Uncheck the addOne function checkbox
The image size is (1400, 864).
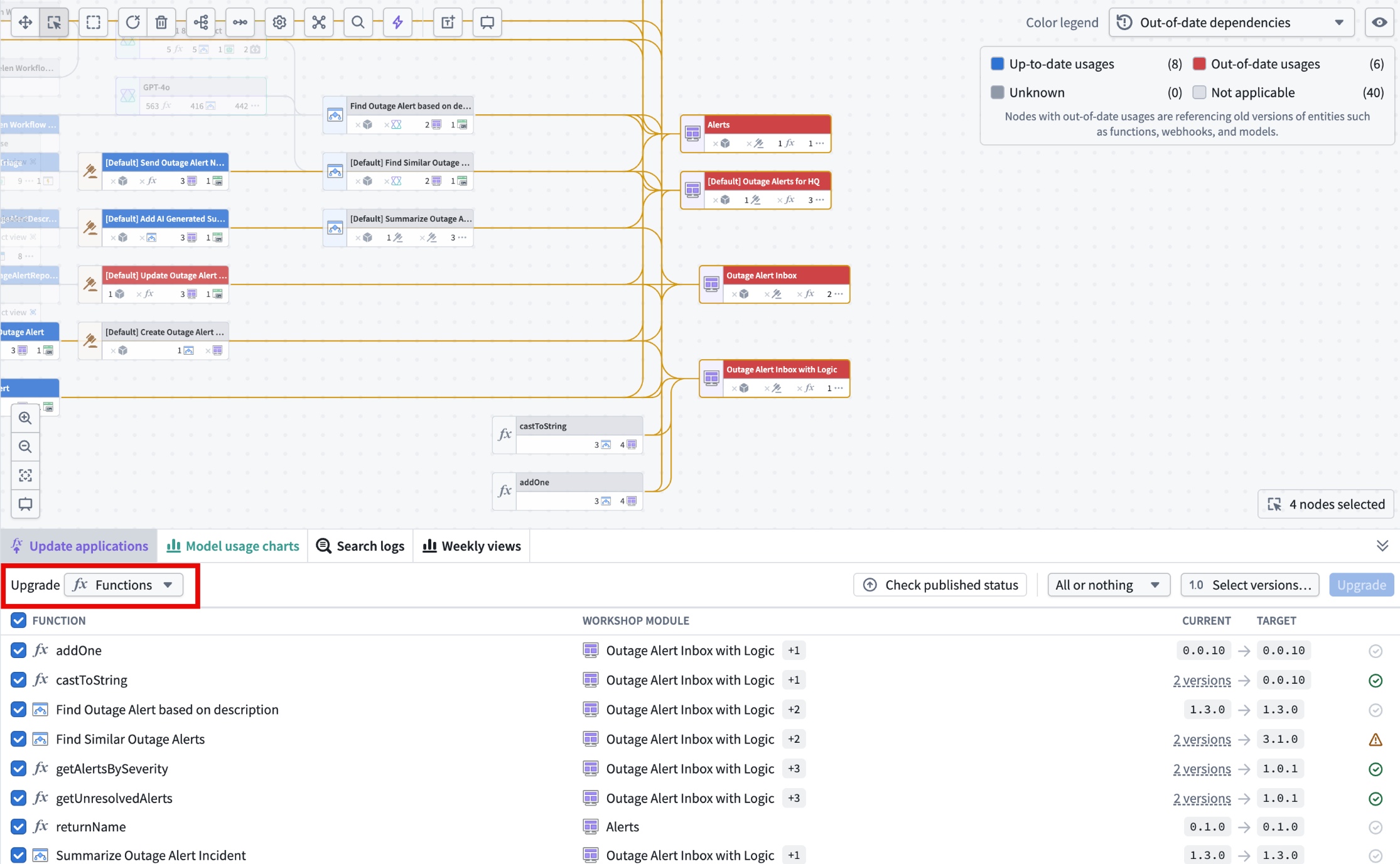(19, 651)
